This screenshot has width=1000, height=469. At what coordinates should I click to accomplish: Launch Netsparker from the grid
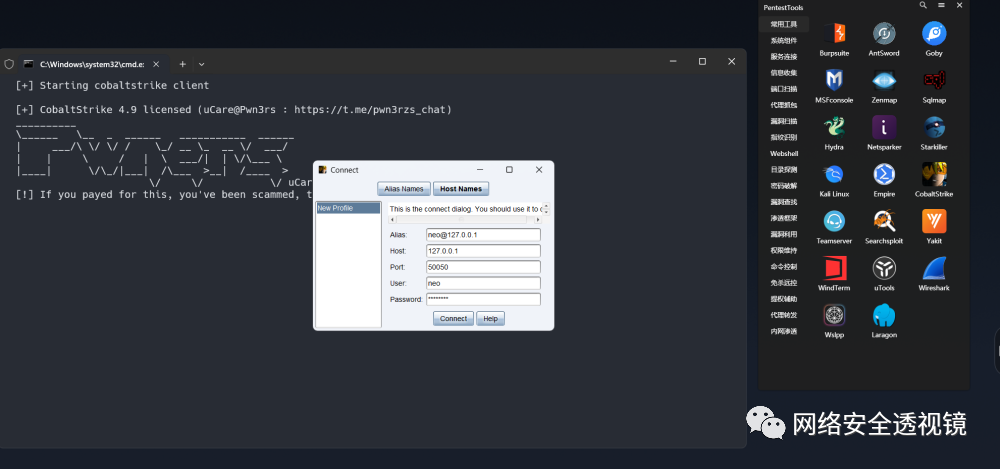pyautogui.click(x=884, y=127)
